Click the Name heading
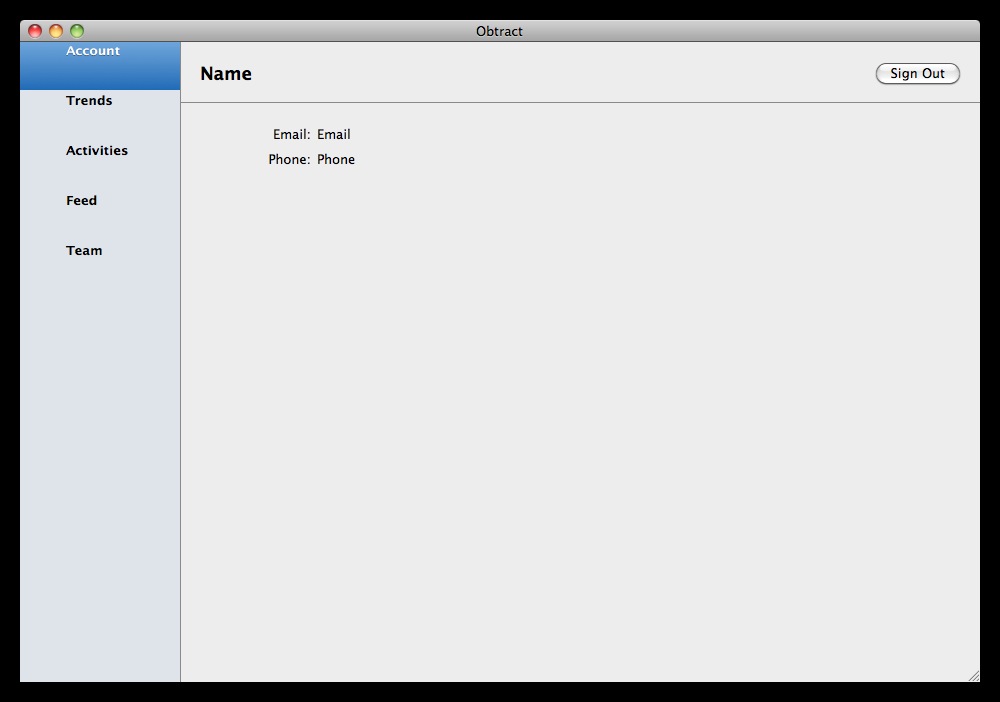The image size is (1000, 702). (x=226, y=74)
